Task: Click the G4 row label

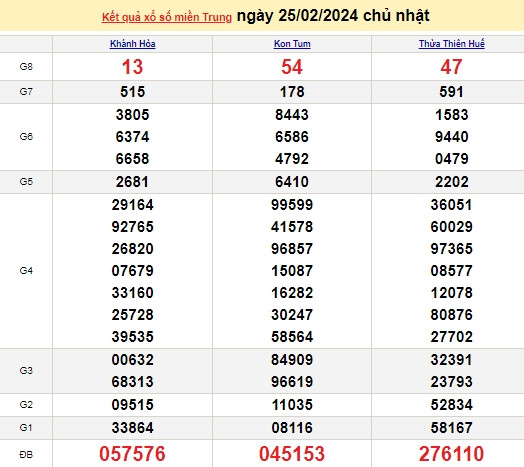Action: pos(26,270)
